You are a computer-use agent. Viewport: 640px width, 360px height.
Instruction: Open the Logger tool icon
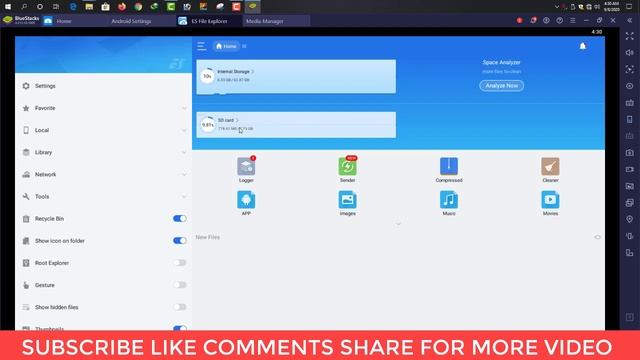(246, 167)
